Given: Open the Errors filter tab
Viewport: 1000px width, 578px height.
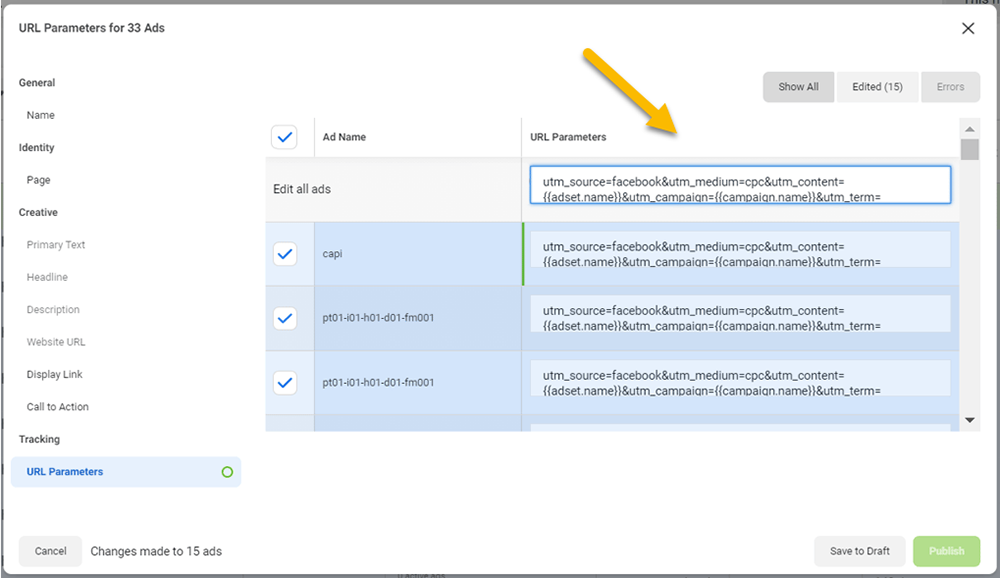Looking at the screenshot, I should click(x=950, y=87).
